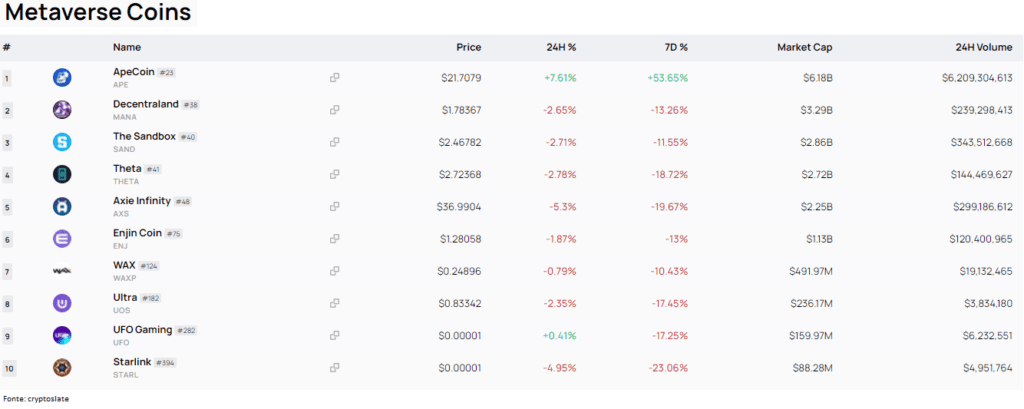Click the WAX logo icon
Screen dimensions: 1024x409
[x=62, y=270]
